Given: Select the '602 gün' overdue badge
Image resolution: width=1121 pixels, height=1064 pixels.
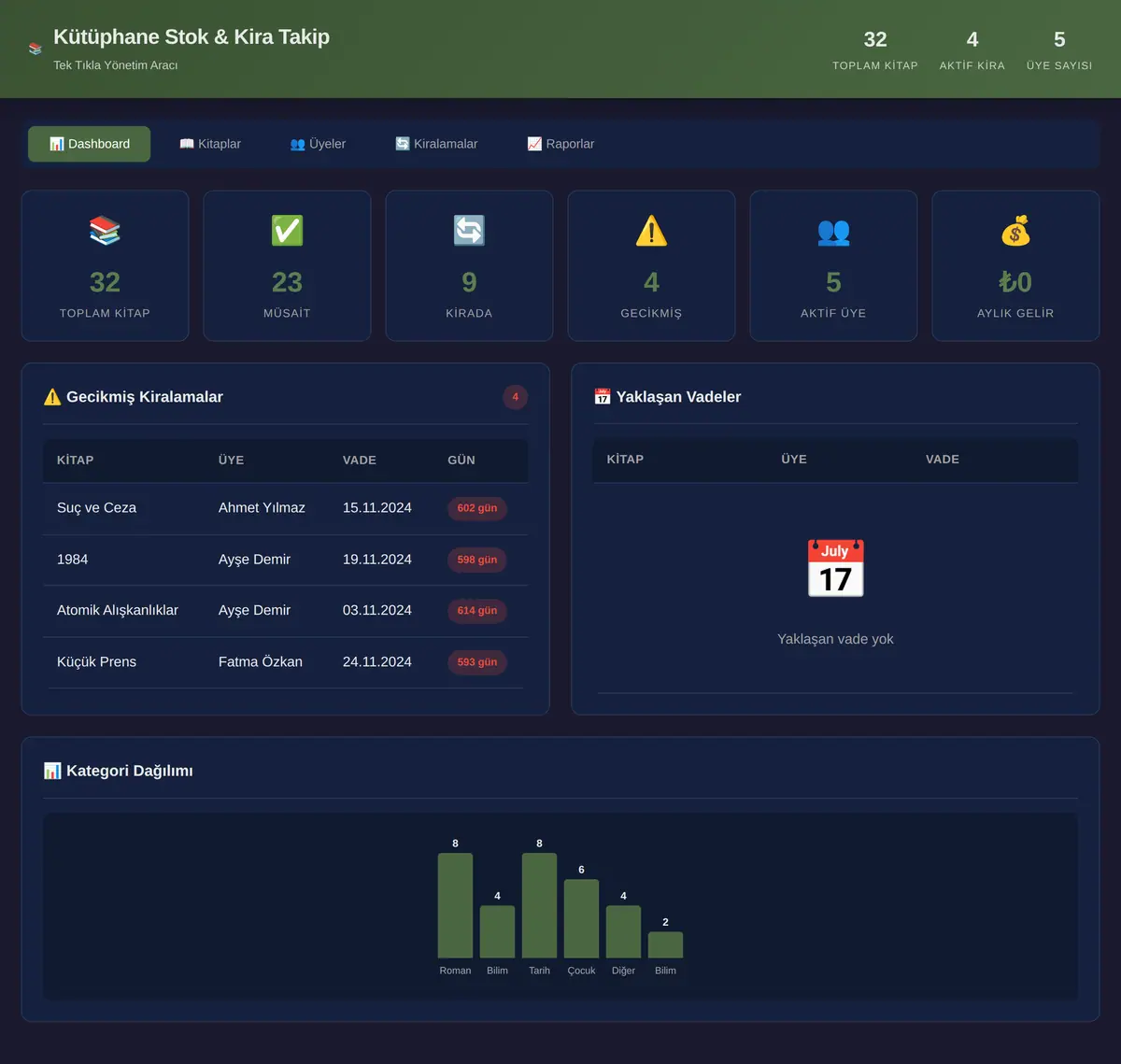Looking at the screenshot, I should click(477, 508).
